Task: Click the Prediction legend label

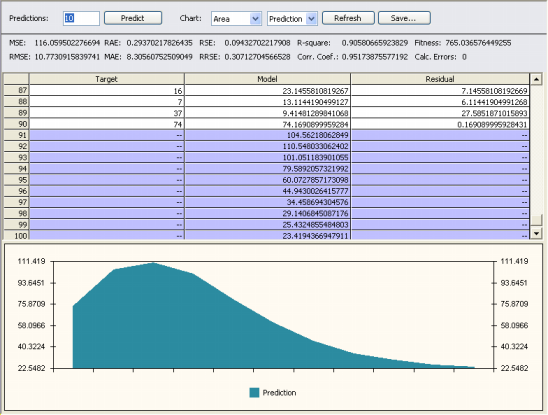Action: click(279, 393)
